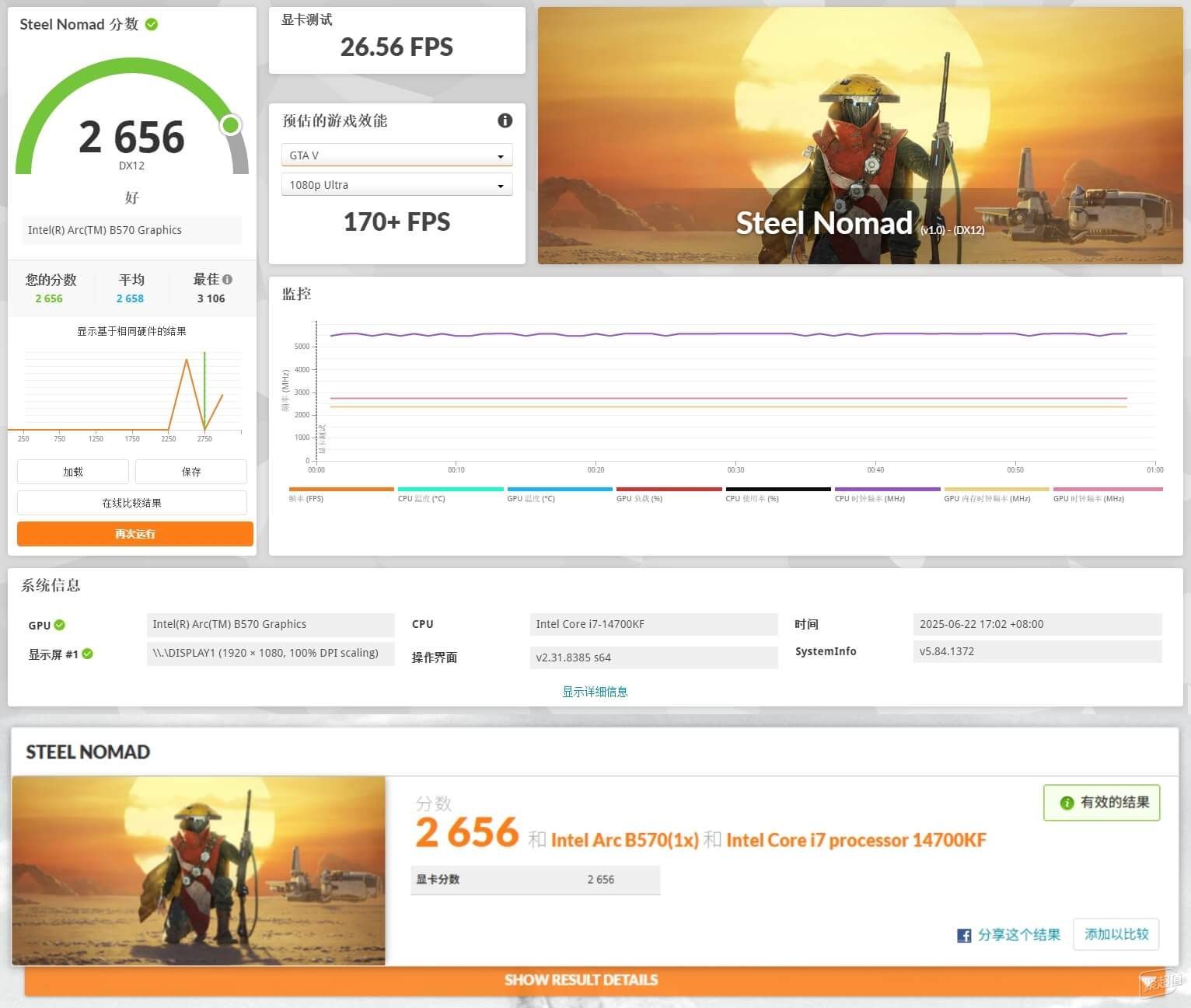
Task: Click the green score gauge indicator knob
Action: click(x=230, y=125)
